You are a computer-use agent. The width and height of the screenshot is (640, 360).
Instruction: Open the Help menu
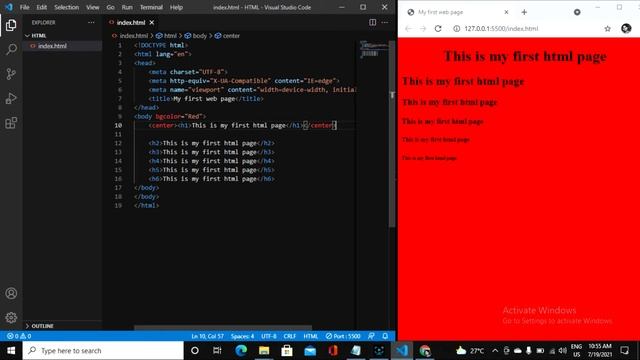pyautogui.click(x=176, y=7)
